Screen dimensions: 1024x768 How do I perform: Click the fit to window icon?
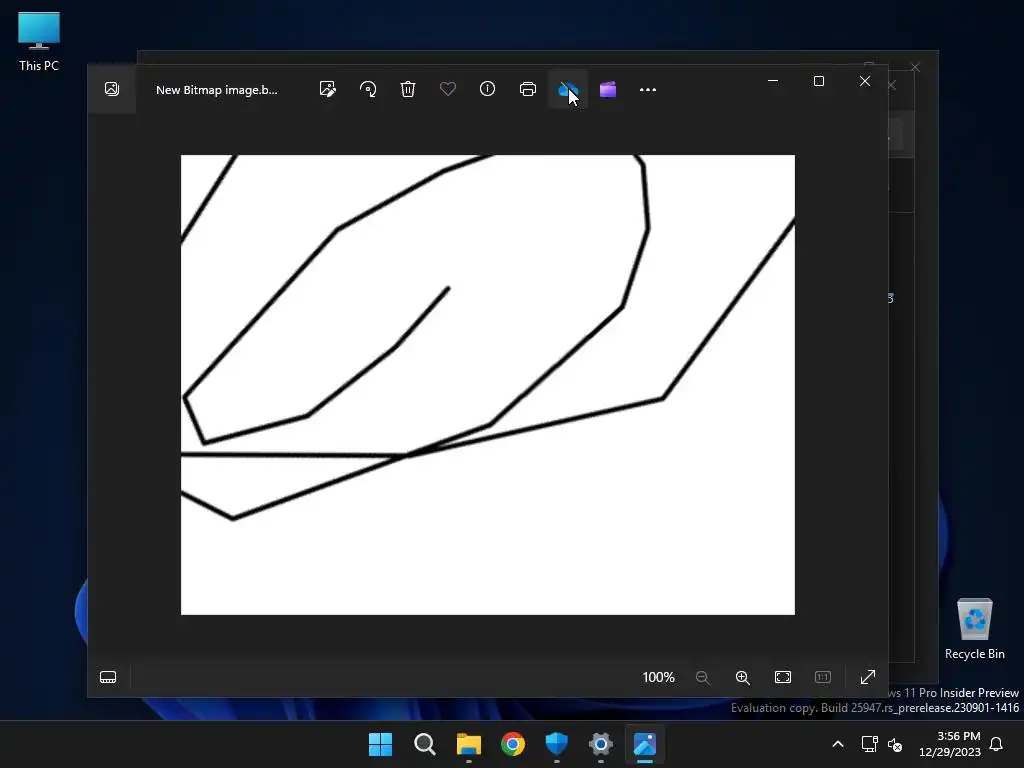782,677
